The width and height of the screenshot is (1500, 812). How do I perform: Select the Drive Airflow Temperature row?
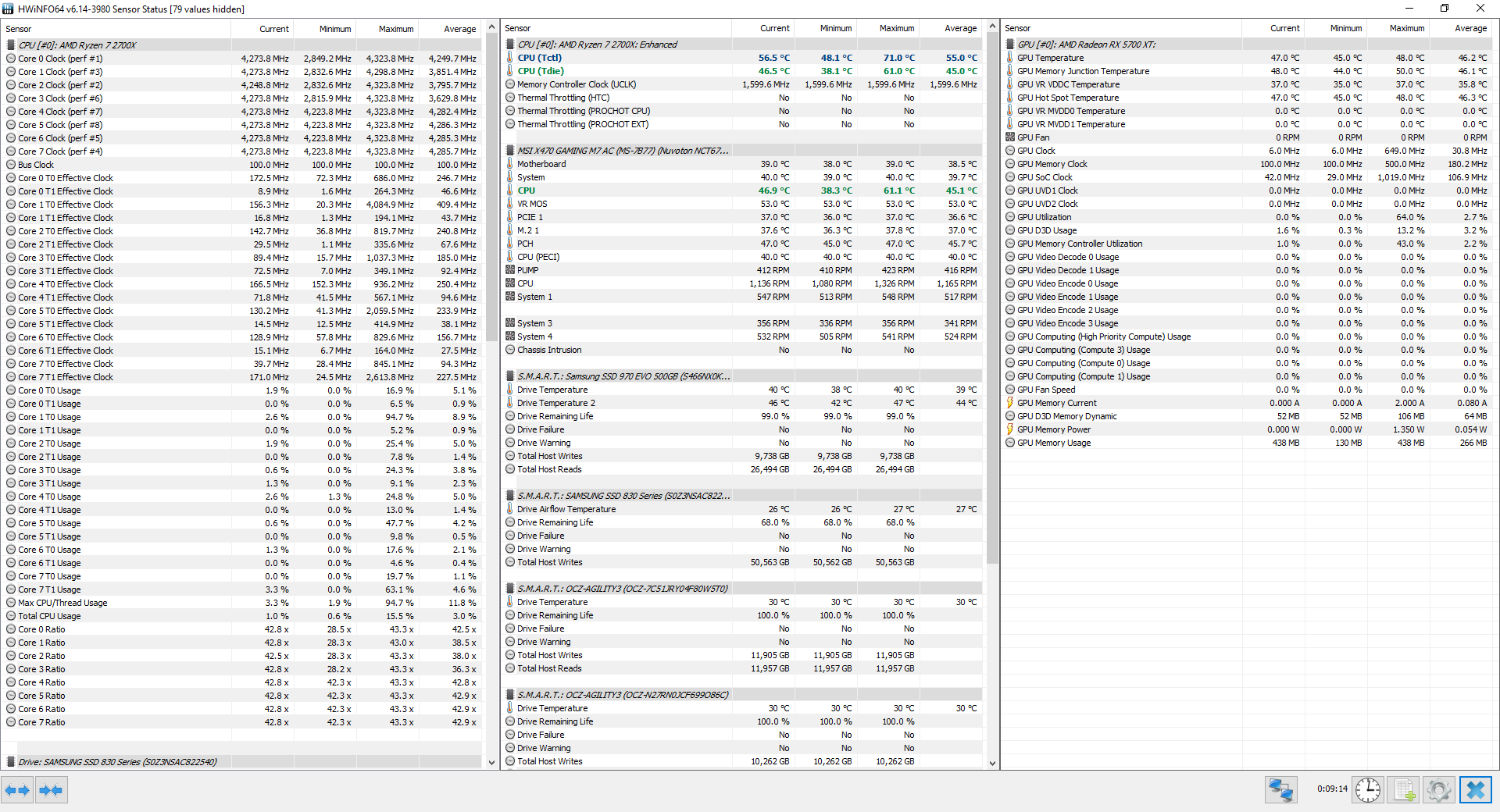742,509
